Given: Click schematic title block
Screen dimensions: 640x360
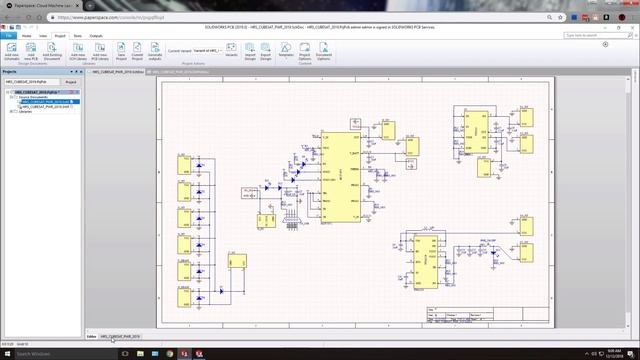Looking at the screenshot, I should click(488, 315).
